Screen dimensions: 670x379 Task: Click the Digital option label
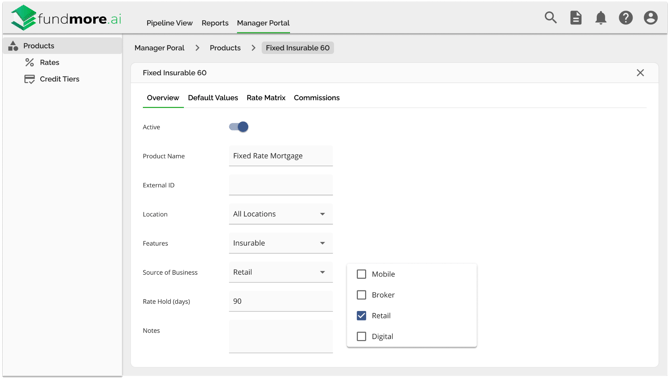(x=382, y=337)
